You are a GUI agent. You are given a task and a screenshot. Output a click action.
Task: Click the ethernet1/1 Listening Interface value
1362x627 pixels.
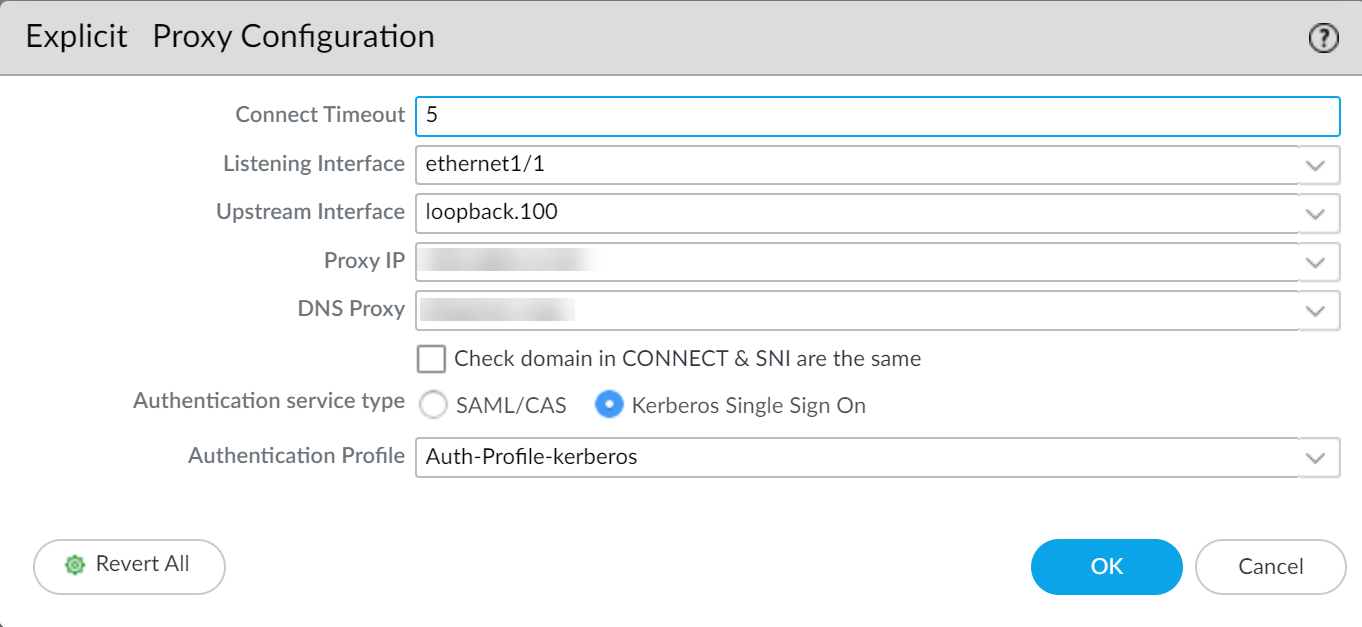(x=485, y=165)
